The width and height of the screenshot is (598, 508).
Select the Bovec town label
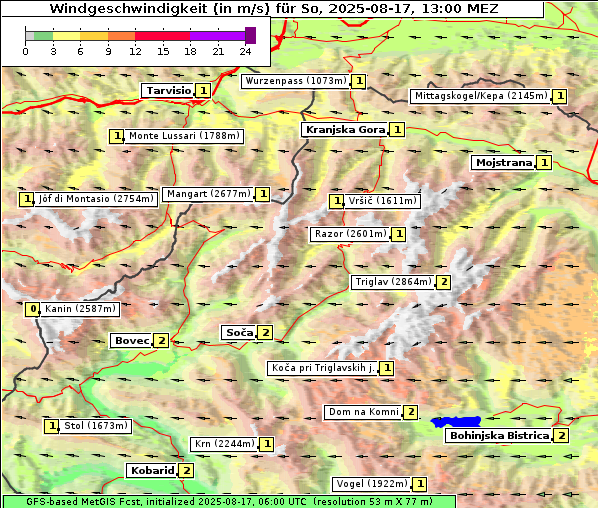click(132, 341)
